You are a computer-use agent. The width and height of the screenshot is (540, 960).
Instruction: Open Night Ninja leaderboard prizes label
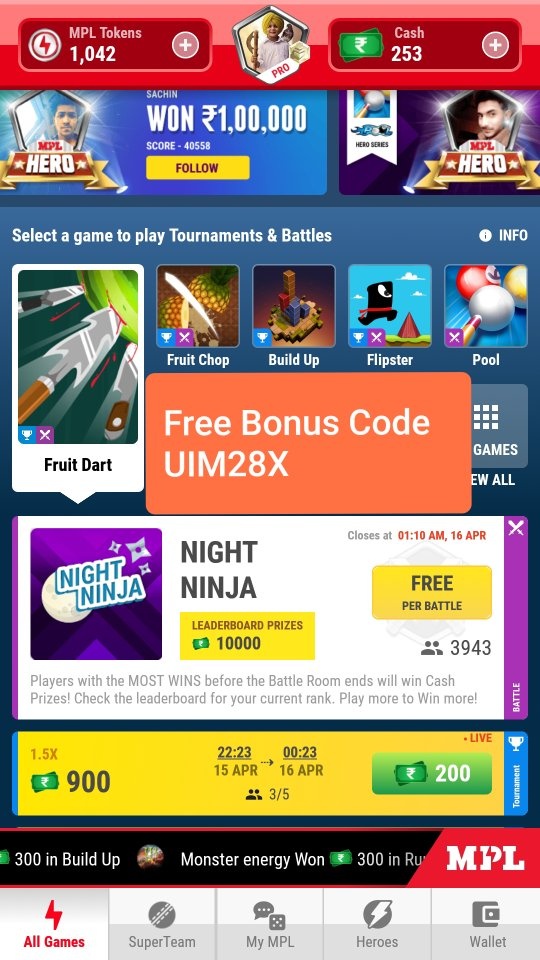tap(247, 636)
